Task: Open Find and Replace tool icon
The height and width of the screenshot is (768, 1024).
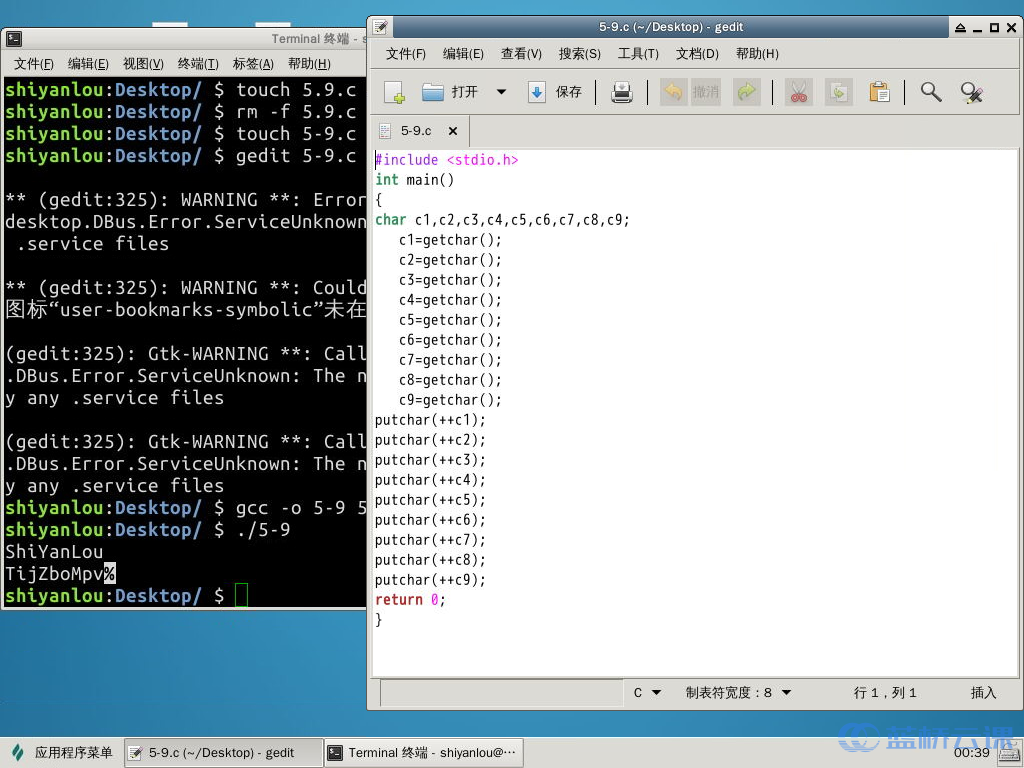Action: [x=972, y=92]
